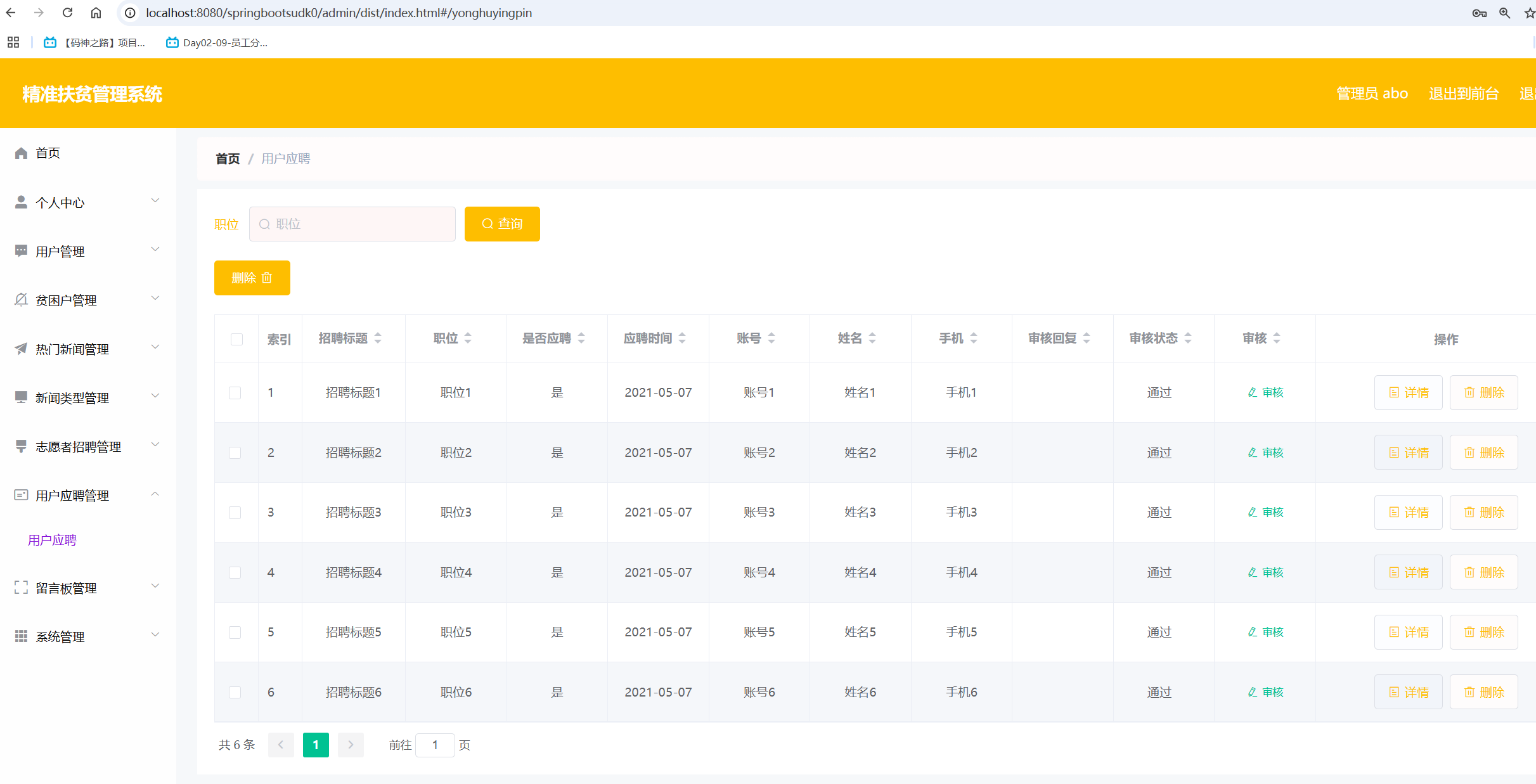Click the person icon next to 个人中心
Image resolution: width=1536 pixels, height=784 pixels.
coord(21,202)
